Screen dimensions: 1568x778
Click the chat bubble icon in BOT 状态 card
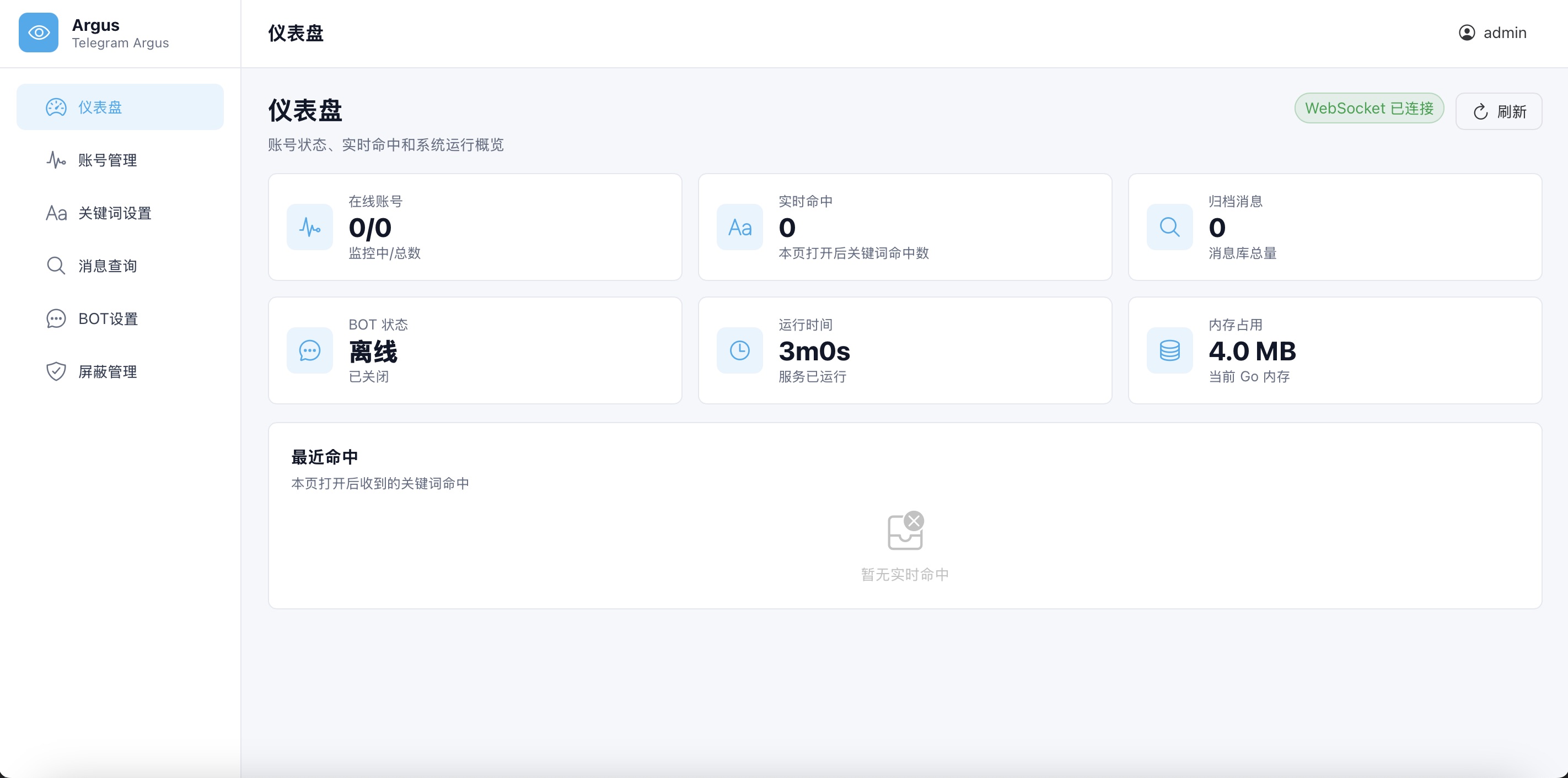tap(310, 350)
